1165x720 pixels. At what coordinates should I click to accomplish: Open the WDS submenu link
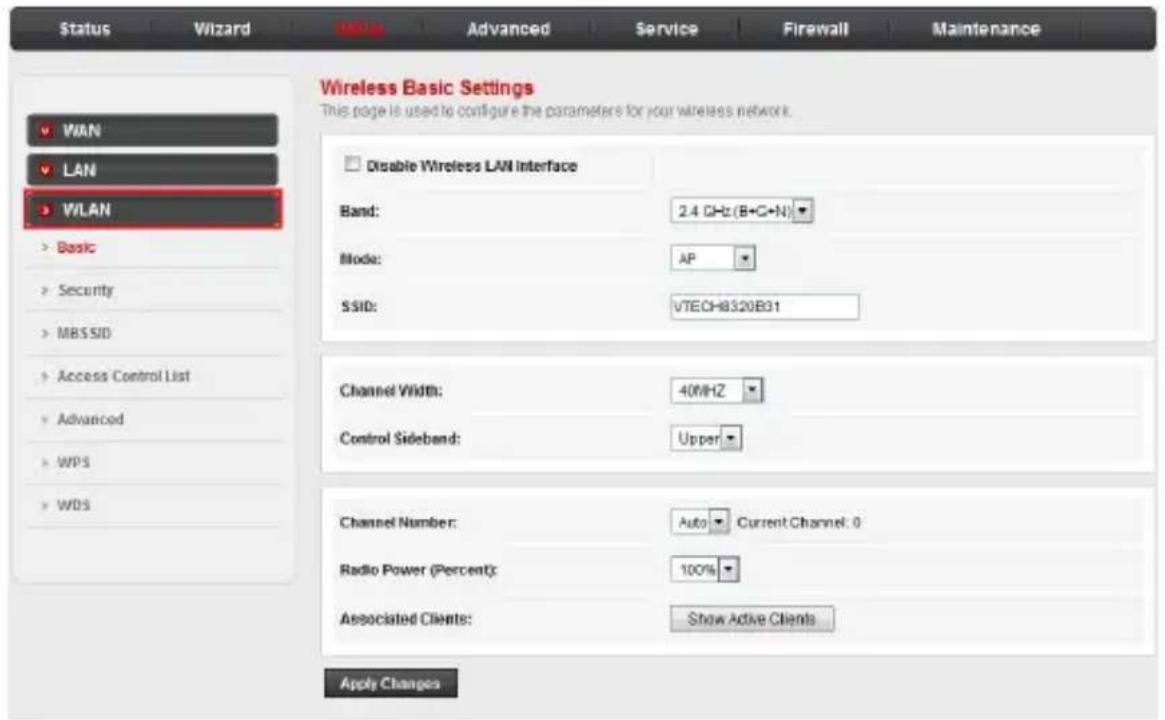(x=74, y=505)
